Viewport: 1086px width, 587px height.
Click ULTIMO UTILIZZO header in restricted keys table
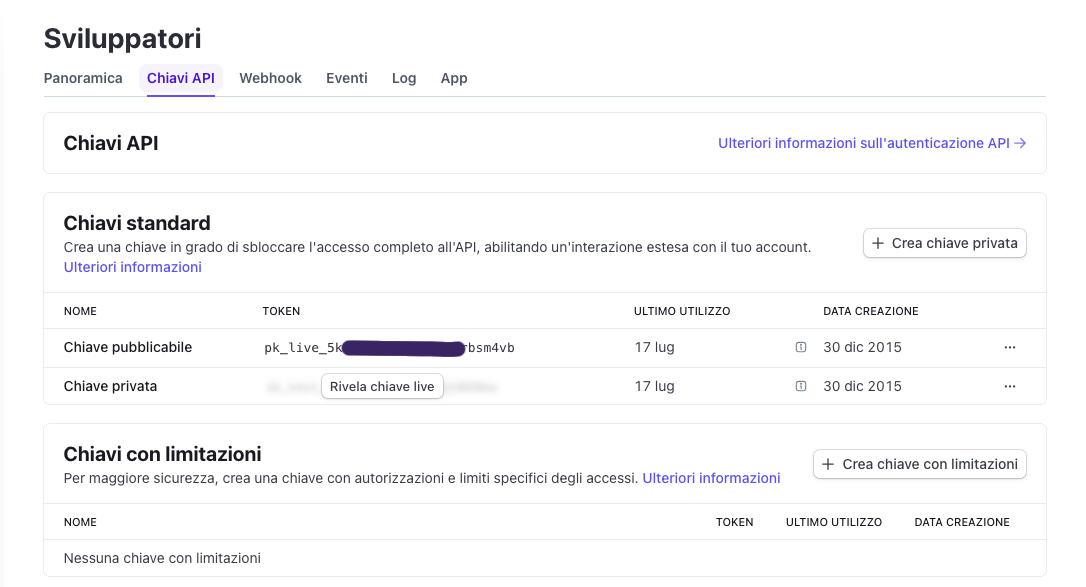834,523
